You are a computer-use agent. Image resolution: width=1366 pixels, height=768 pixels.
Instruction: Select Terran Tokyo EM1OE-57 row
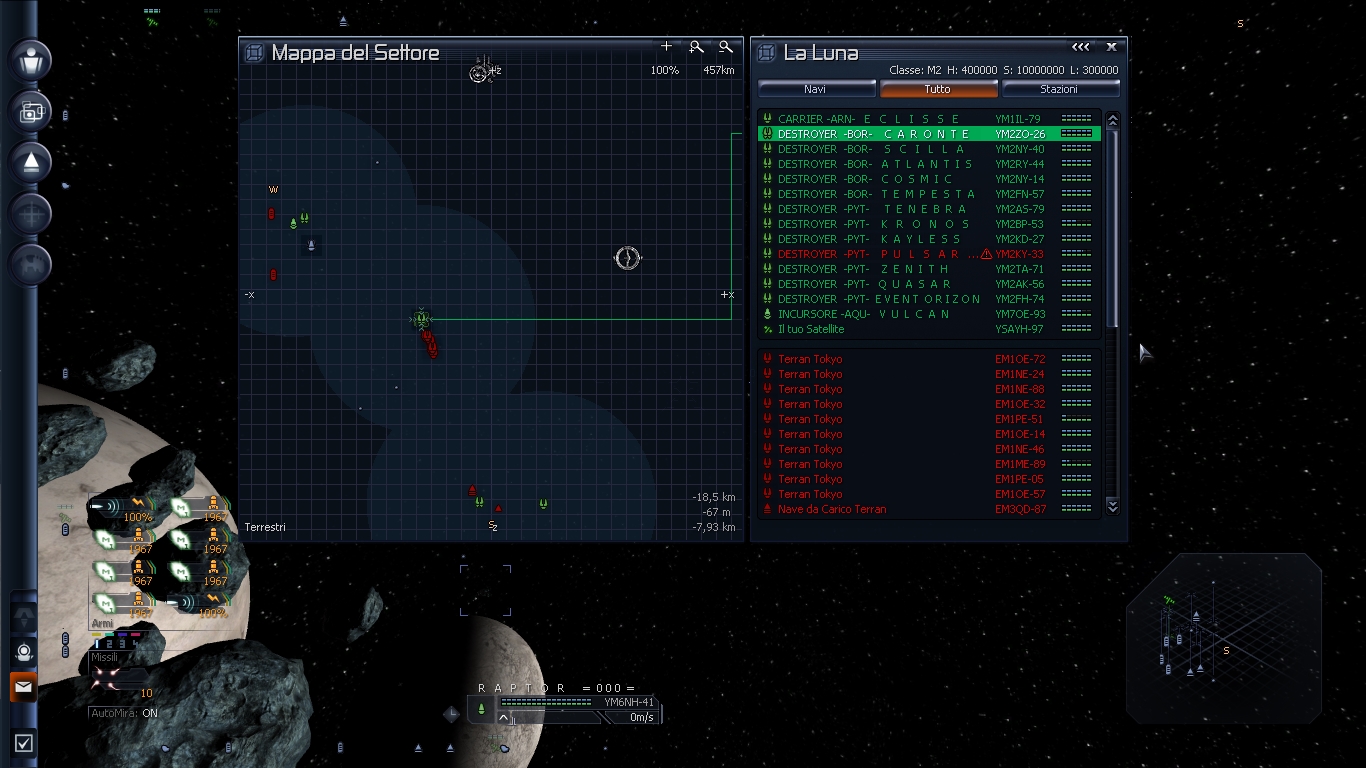[x=929, y=494]
